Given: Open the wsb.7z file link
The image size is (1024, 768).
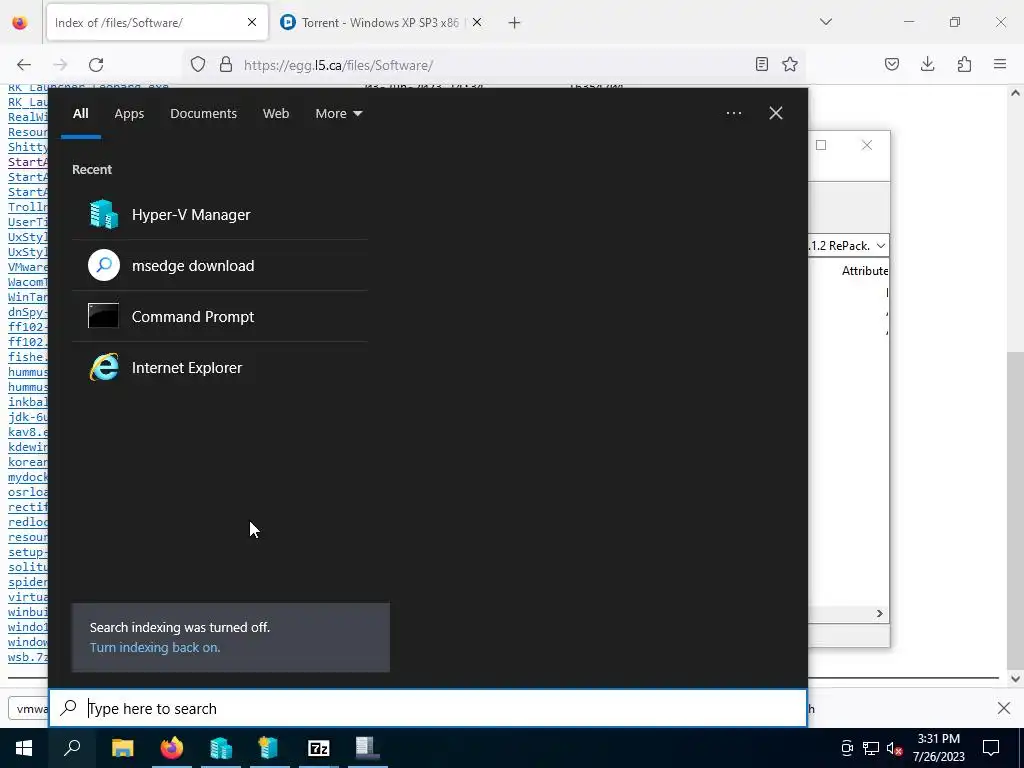Looking at the screenshot, I should pyautogui.click(x=27, y=657).
